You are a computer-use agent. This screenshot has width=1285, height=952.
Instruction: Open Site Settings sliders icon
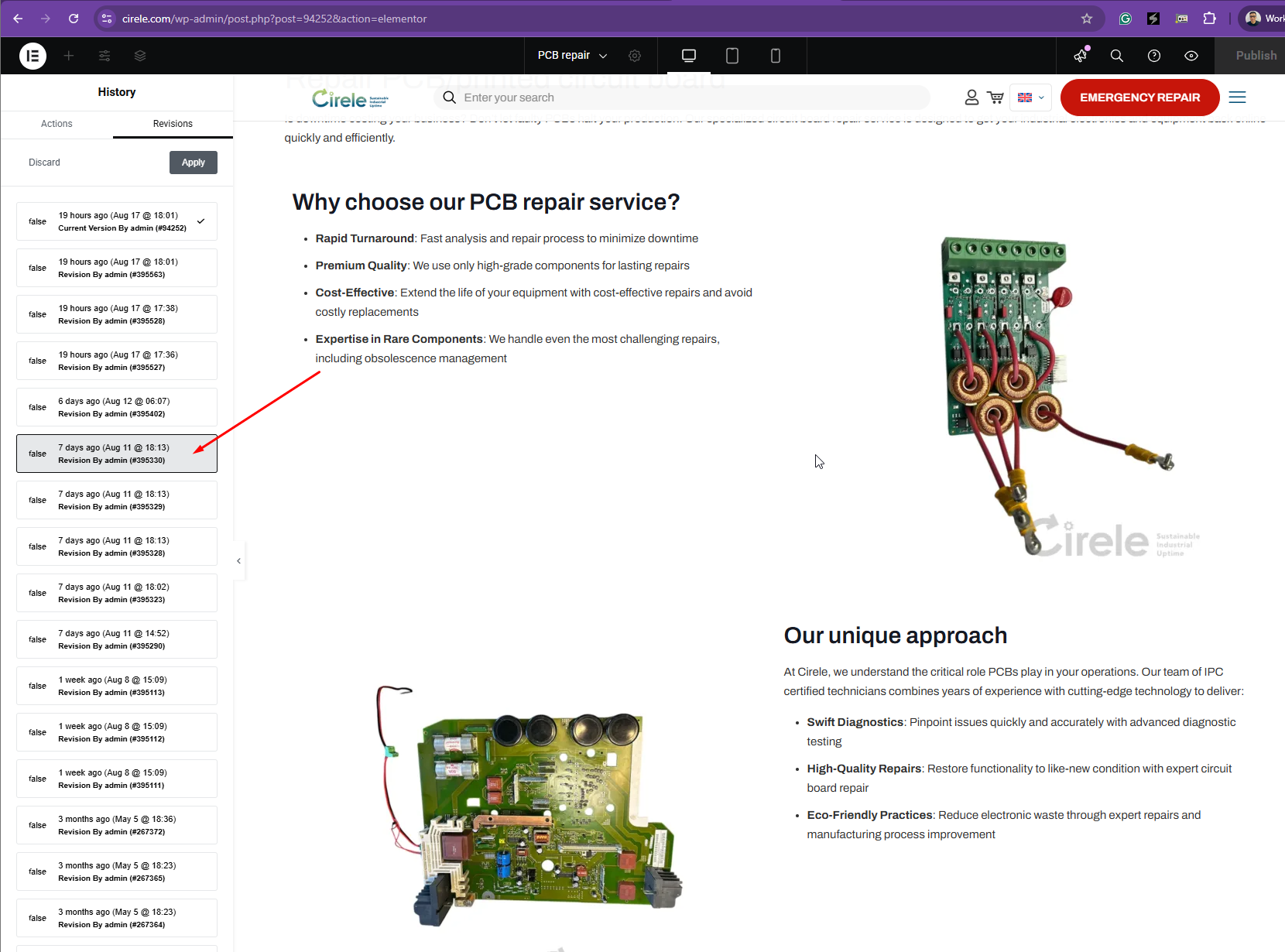point(105,56)
